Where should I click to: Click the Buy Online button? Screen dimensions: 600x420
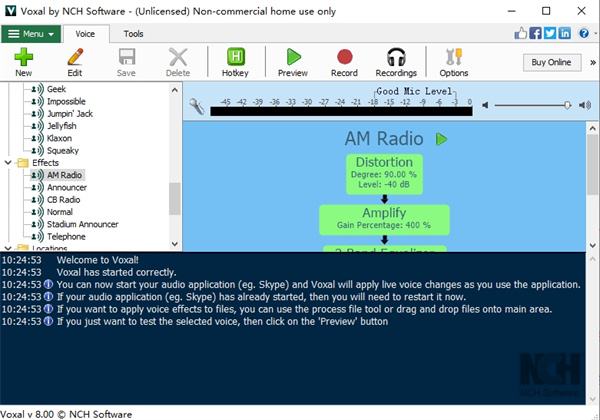(x=551, y=62)
